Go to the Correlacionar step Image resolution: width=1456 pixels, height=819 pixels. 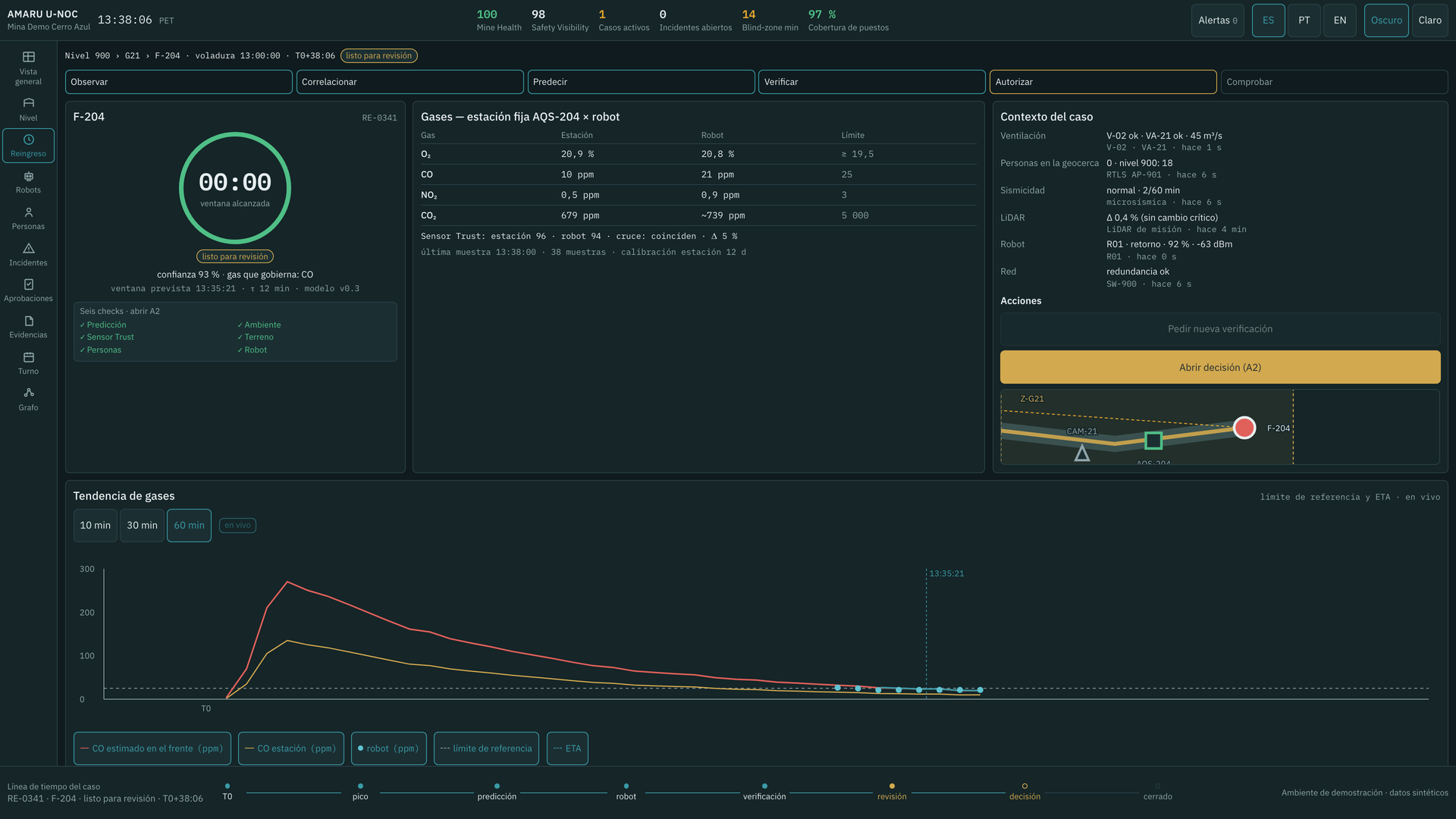(409, 82)
